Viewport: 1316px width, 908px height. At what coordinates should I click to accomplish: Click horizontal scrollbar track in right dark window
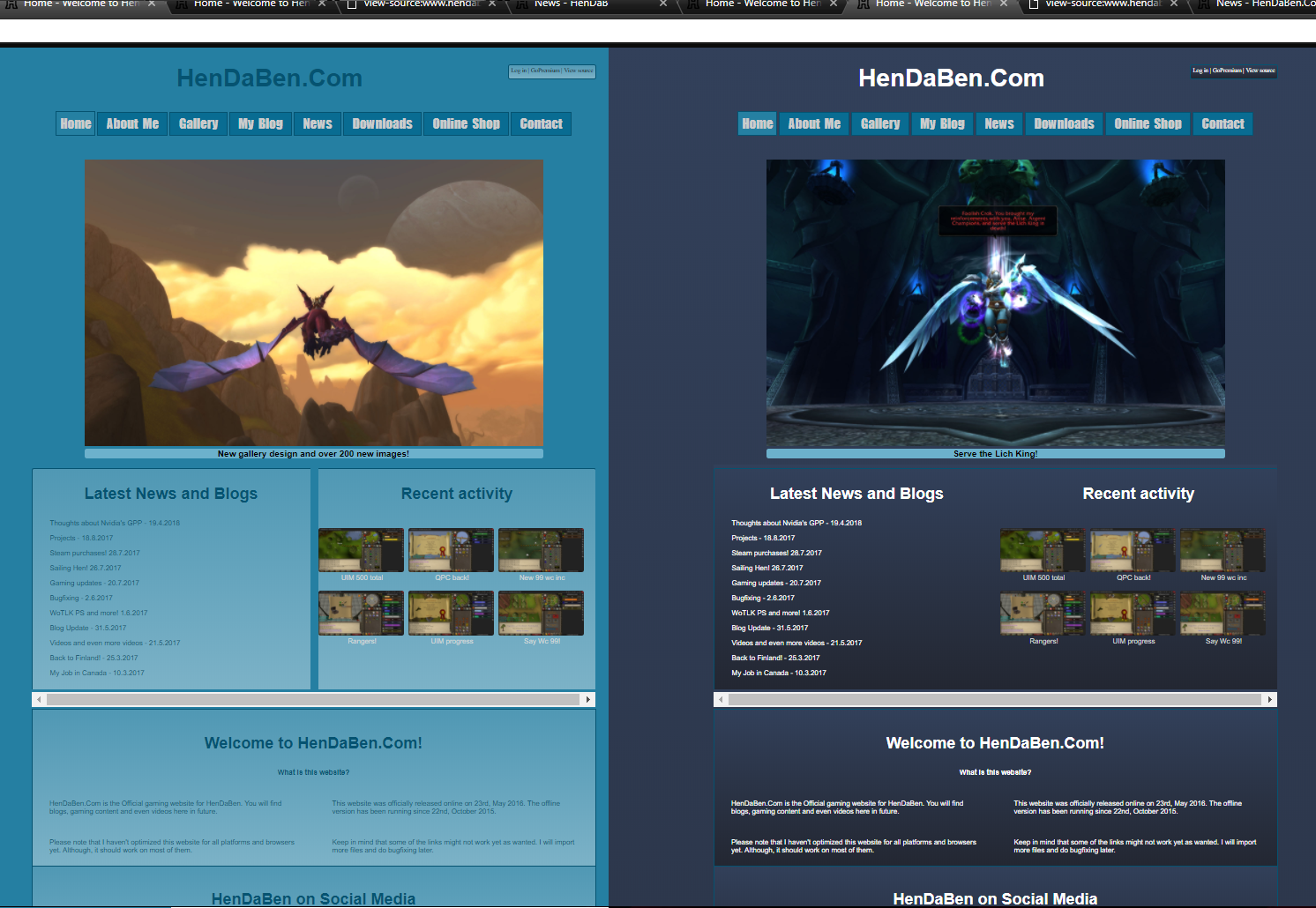(x=995, y=699)
